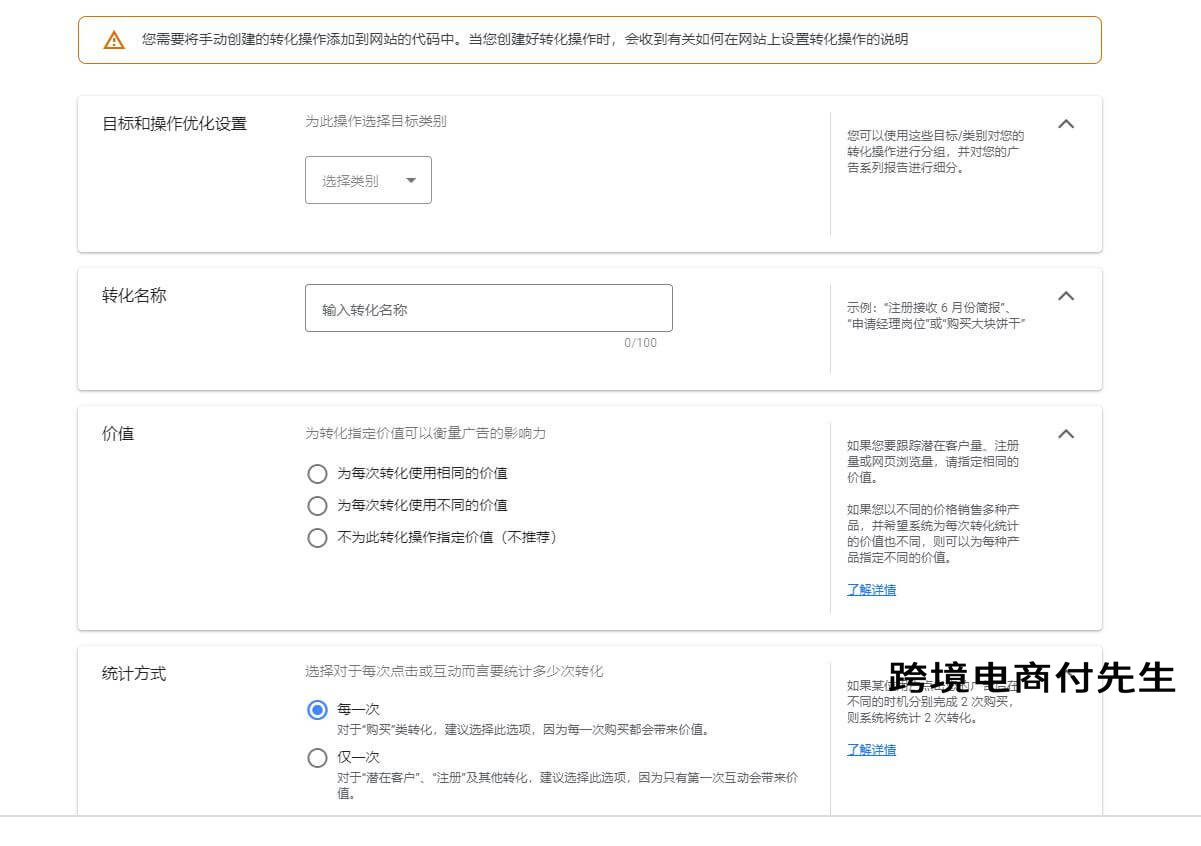Choose 不为此转化操作指定价值（不推荐）
Image resolution: width=1201 pixels, height=846 pixels.
pyautogui.click(x=317, y=538)
